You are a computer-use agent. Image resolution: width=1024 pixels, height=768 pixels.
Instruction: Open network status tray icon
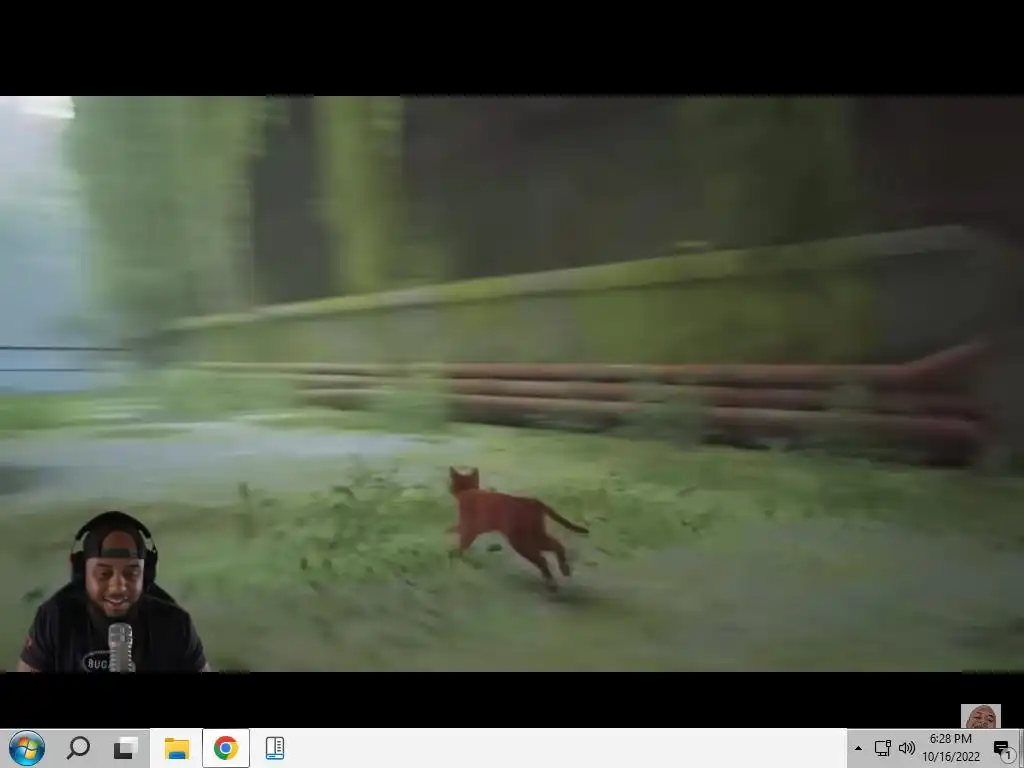882,748
